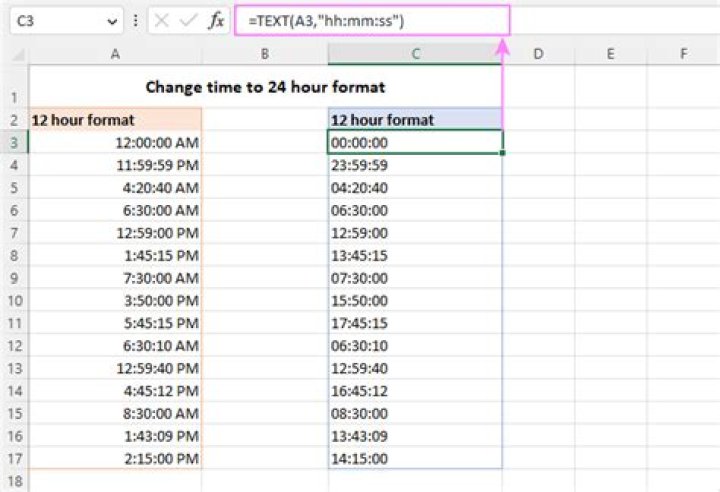Click the Select All corner triangle

tap(14, 52)
